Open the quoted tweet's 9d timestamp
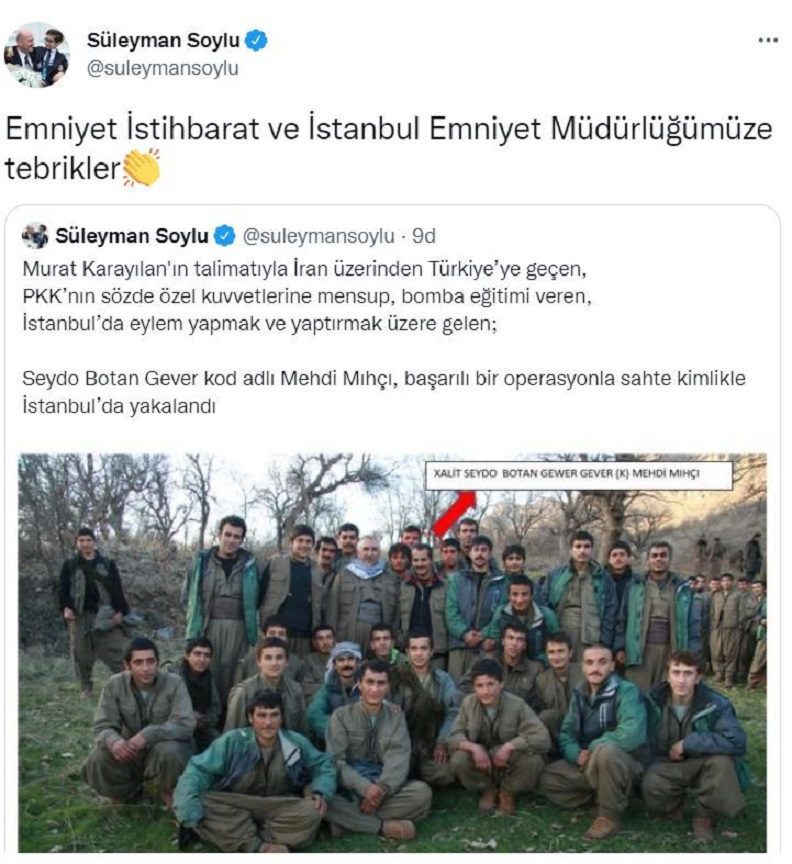This screenshot has width=792, height=864. click(x=424, y=236)
